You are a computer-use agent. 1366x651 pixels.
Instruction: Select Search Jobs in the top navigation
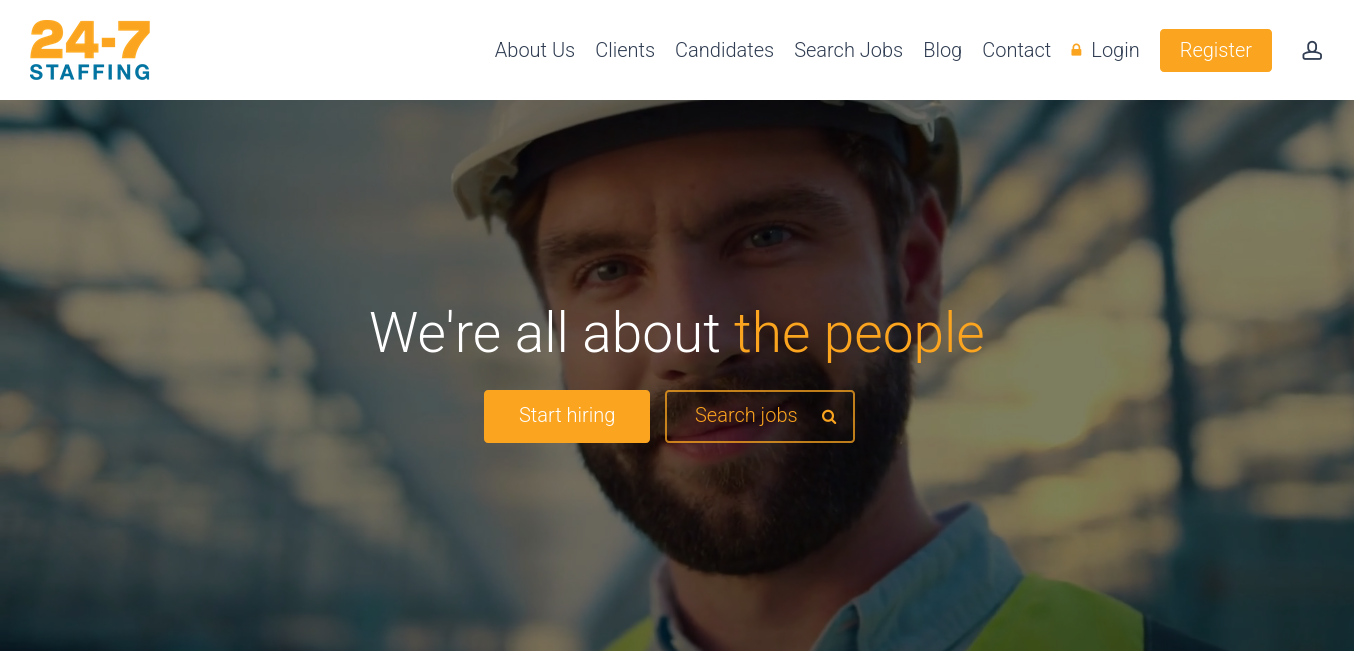pos(848,50)
